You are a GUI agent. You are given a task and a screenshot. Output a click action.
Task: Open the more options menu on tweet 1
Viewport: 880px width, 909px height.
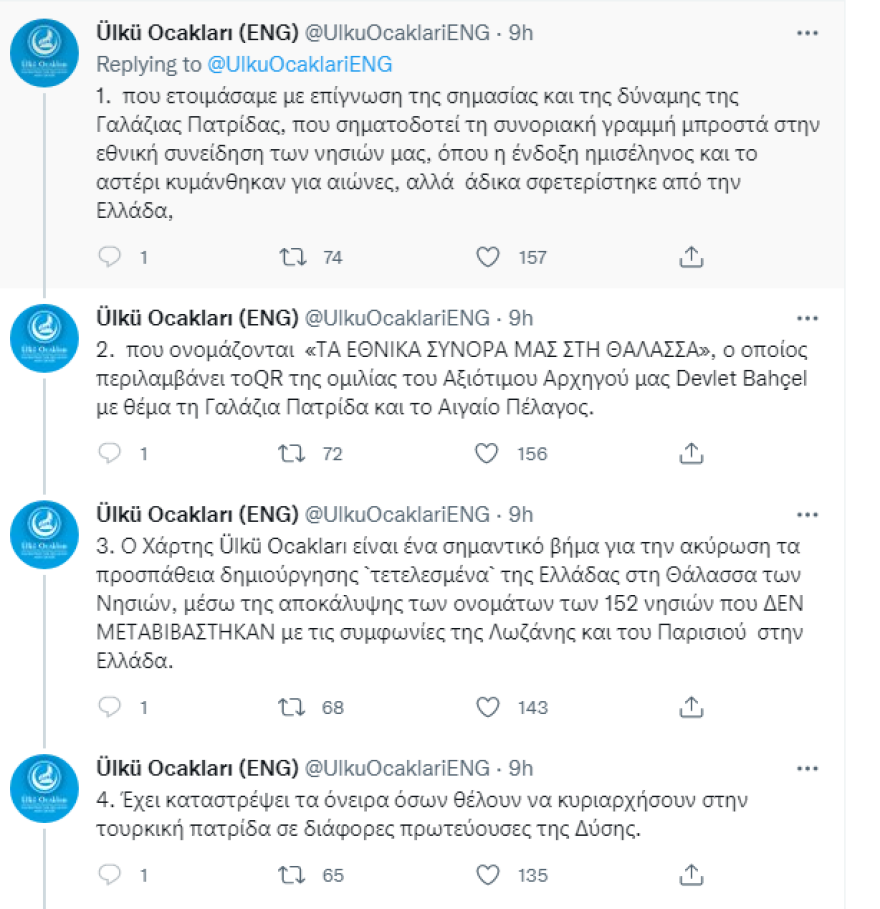[x=808, y=32]
